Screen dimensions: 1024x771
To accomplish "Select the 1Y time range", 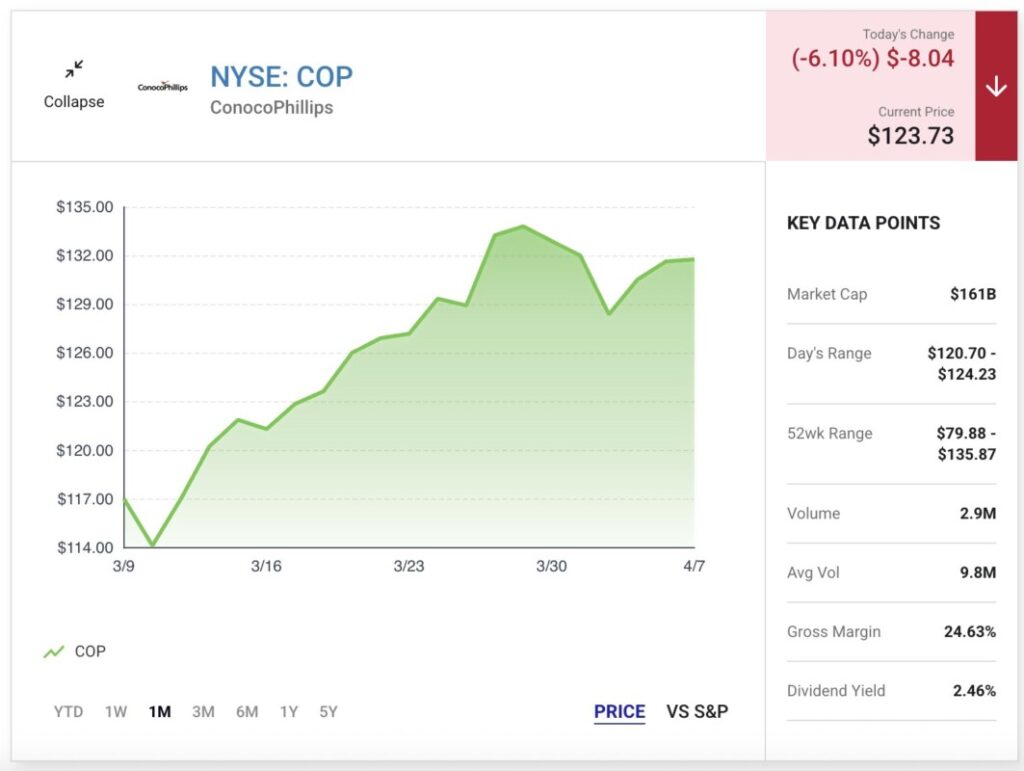I will pyautogui.click(x=289, y=712).
